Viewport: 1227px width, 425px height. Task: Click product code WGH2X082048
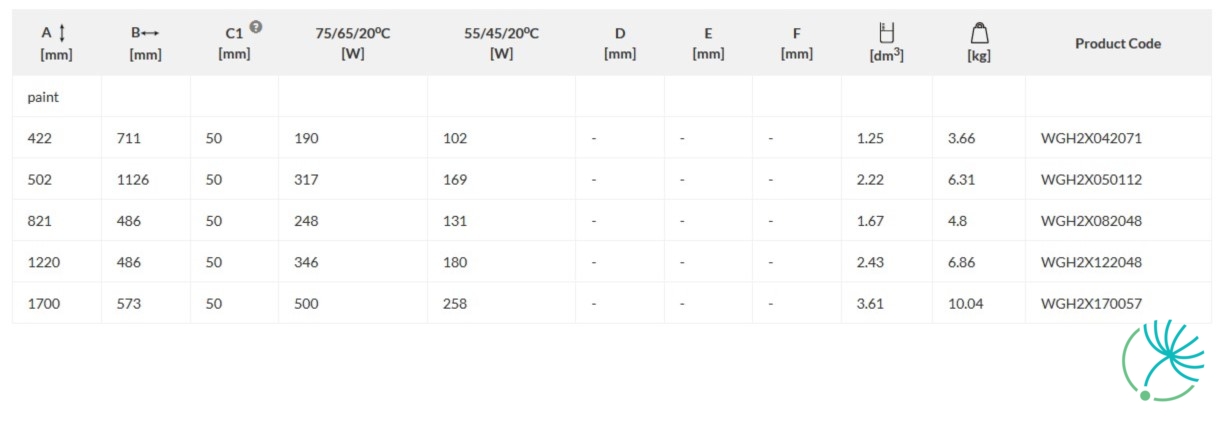tap(1091, 221)
